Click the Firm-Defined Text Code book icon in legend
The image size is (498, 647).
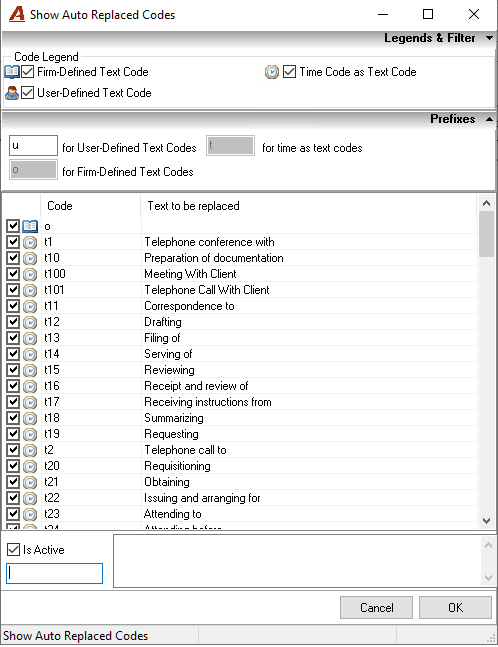pyautogui.click(x=12, y=72)
